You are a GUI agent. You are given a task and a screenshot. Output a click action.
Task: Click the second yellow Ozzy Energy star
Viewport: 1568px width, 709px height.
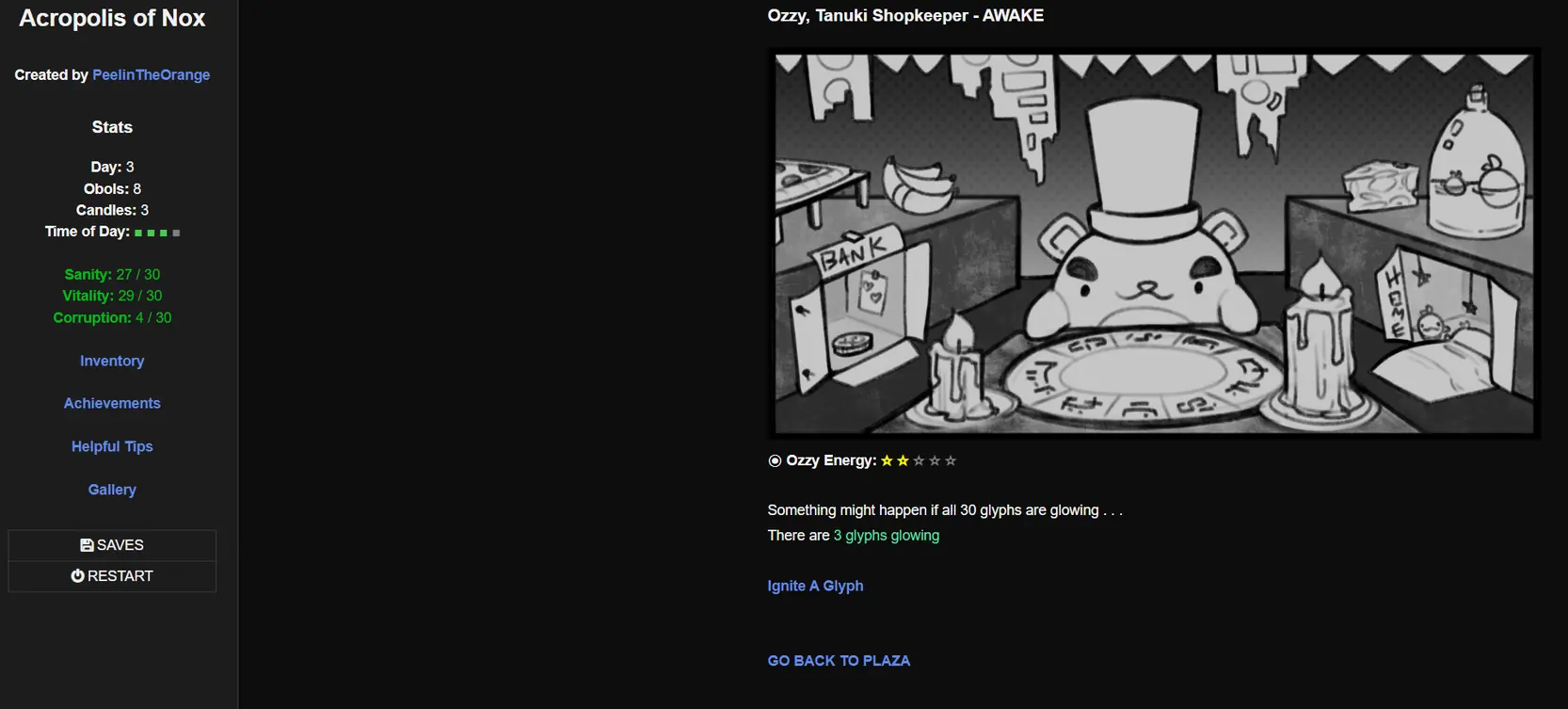903,460
